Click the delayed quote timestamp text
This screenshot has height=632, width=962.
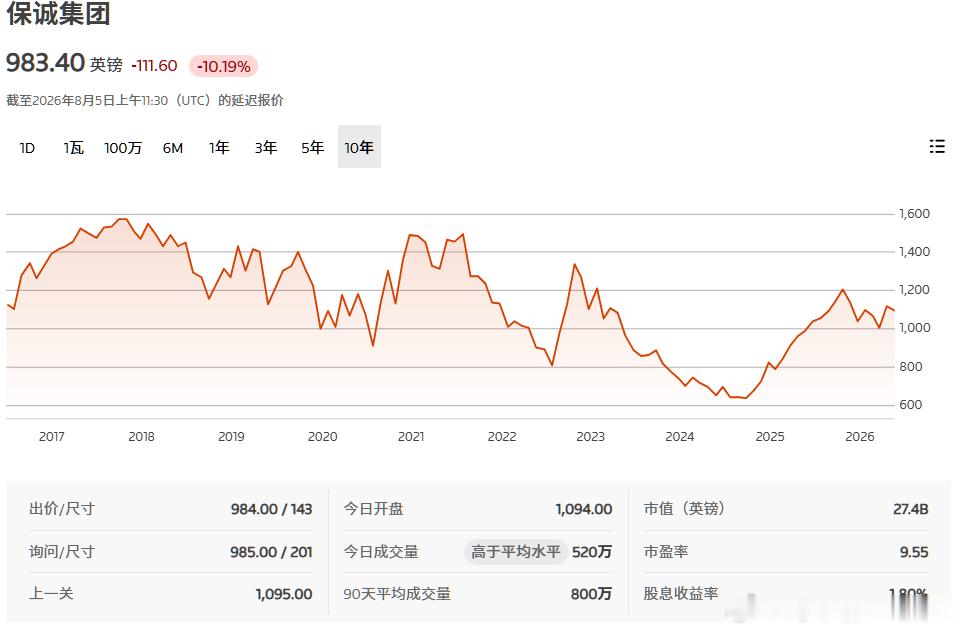145,100
